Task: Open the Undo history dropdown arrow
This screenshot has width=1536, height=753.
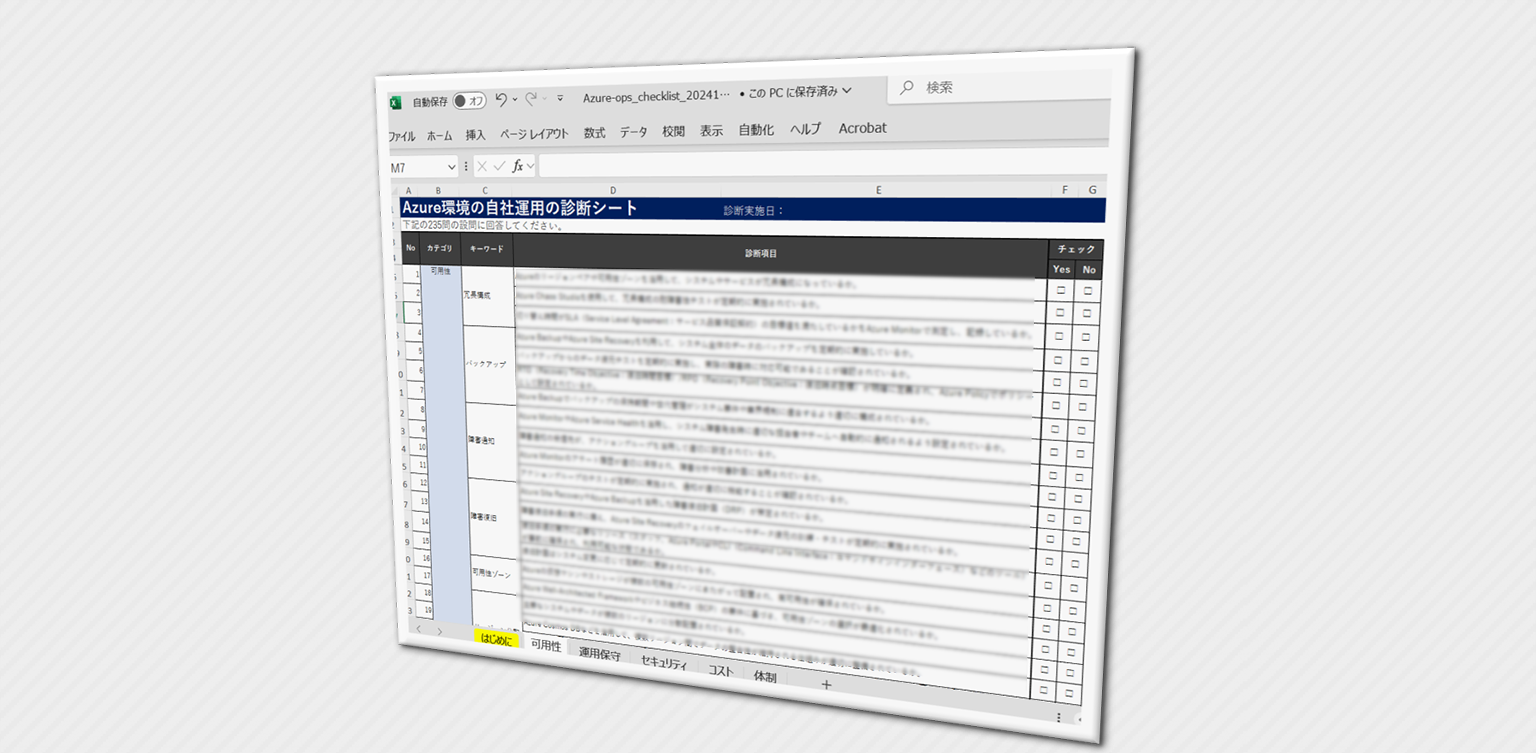Action: click(515, 99)
